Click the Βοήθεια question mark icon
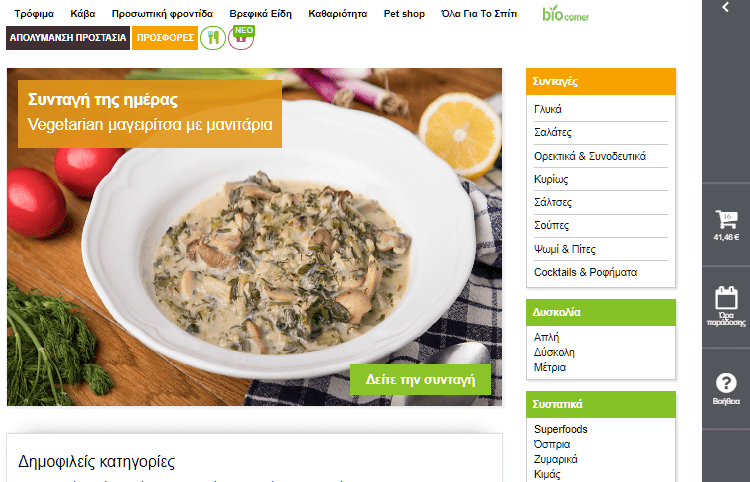 click(x=726, y=389)
